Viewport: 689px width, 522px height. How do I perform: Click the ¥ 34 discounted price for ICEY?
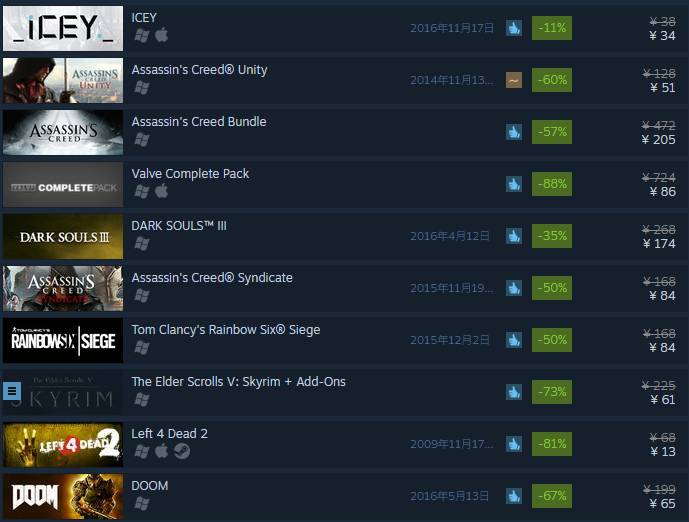(662, 36)
